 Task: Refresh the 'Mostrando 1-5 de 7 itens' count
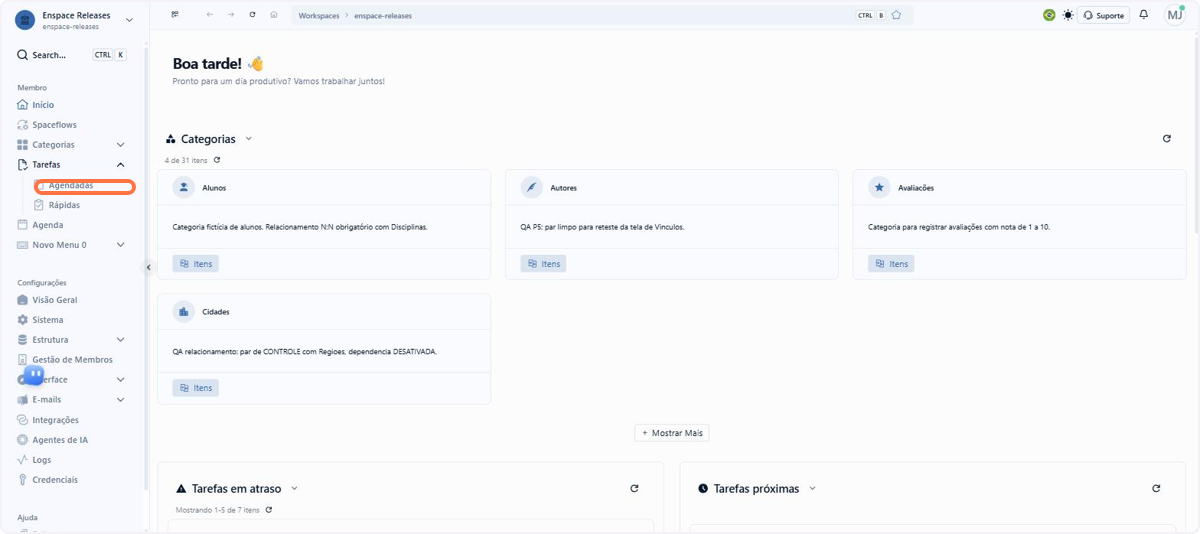[x=269, y=510]
